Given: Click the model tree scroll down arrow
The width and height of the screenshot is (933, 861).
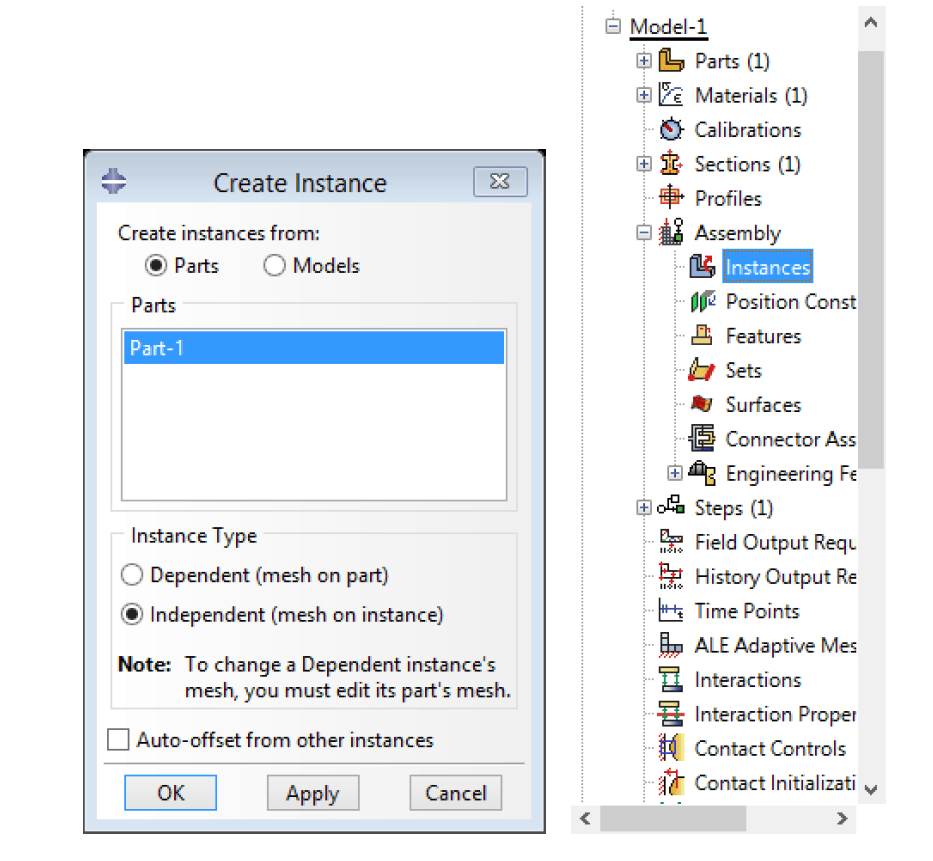Looking at the screenshot, I should tap(871, 790).
